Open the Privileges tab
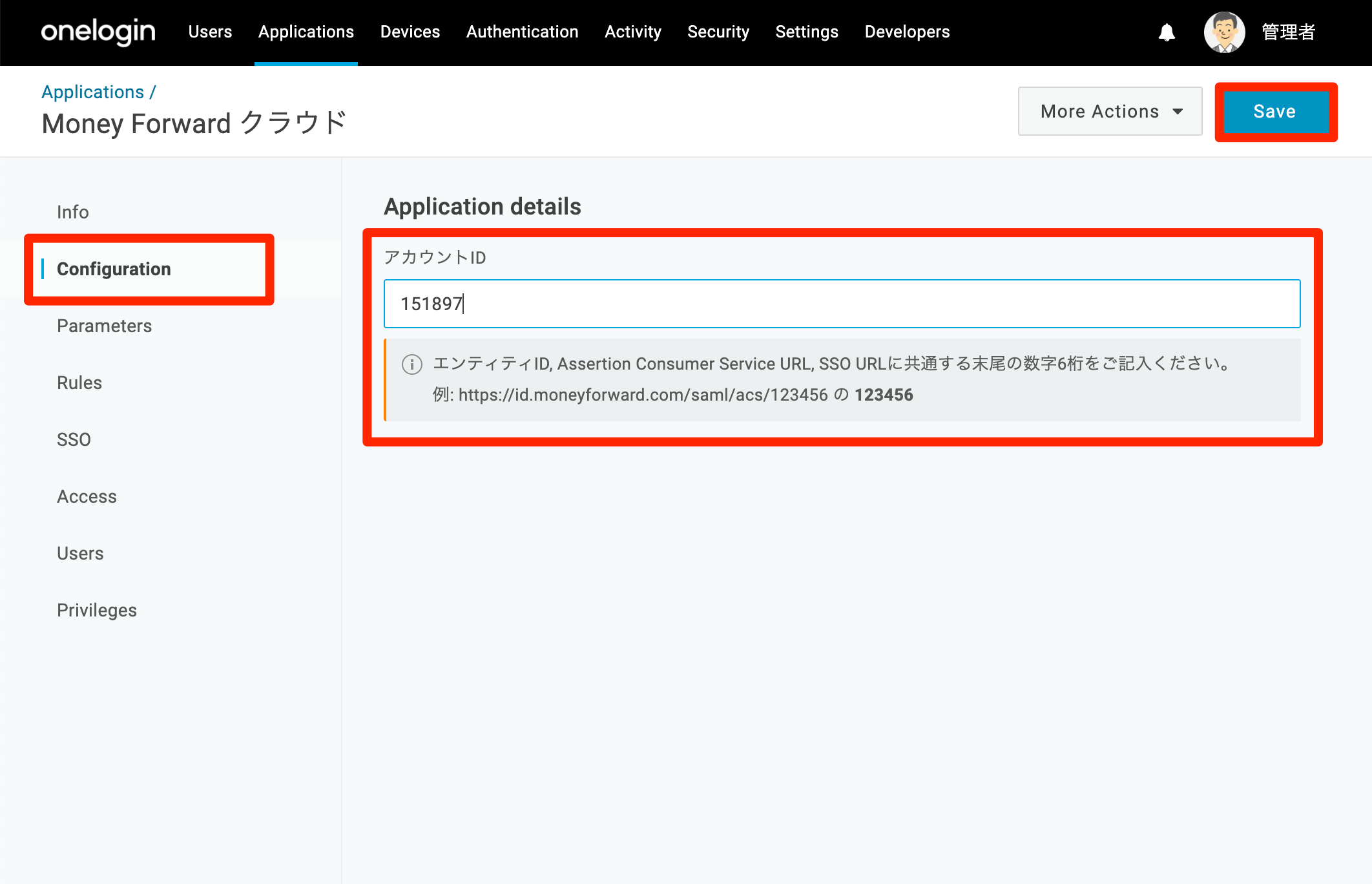The width and height of the screenshot is (1372, 884). [97, 610]
